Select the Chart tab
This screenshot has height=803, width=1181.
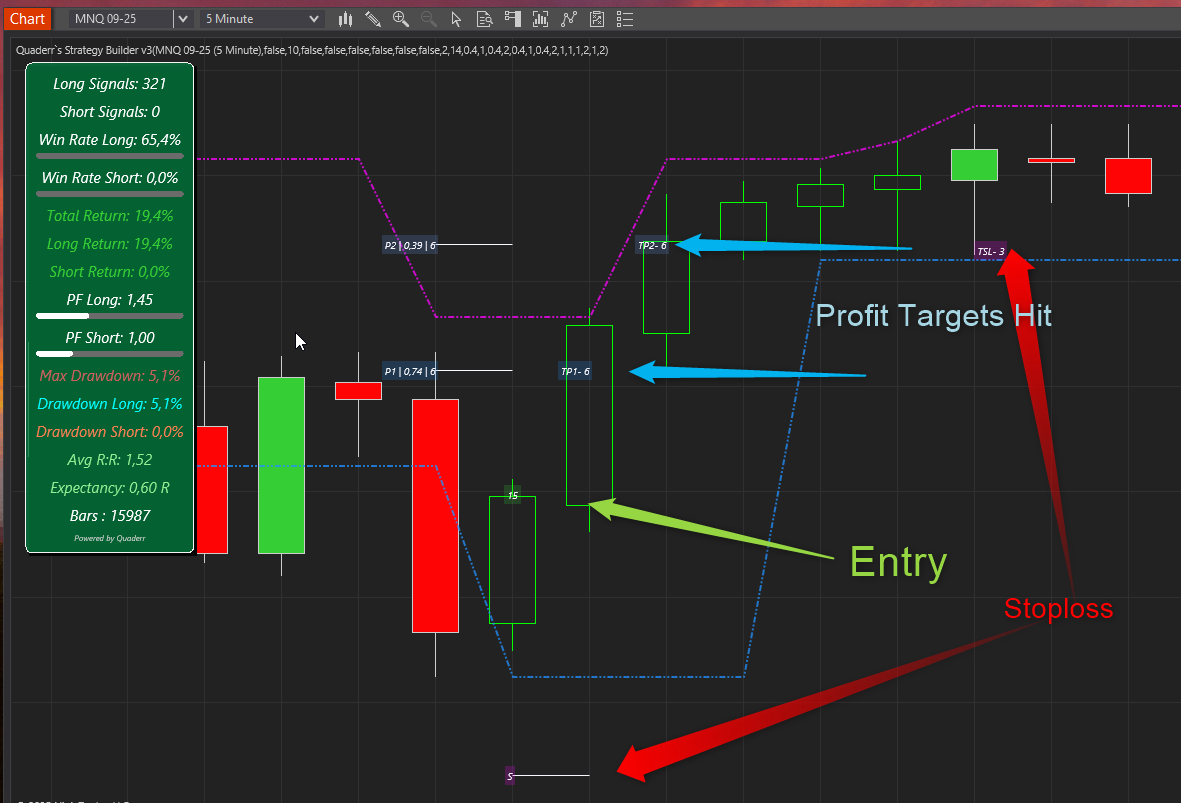pyautogui.click(x=27, y=19)
